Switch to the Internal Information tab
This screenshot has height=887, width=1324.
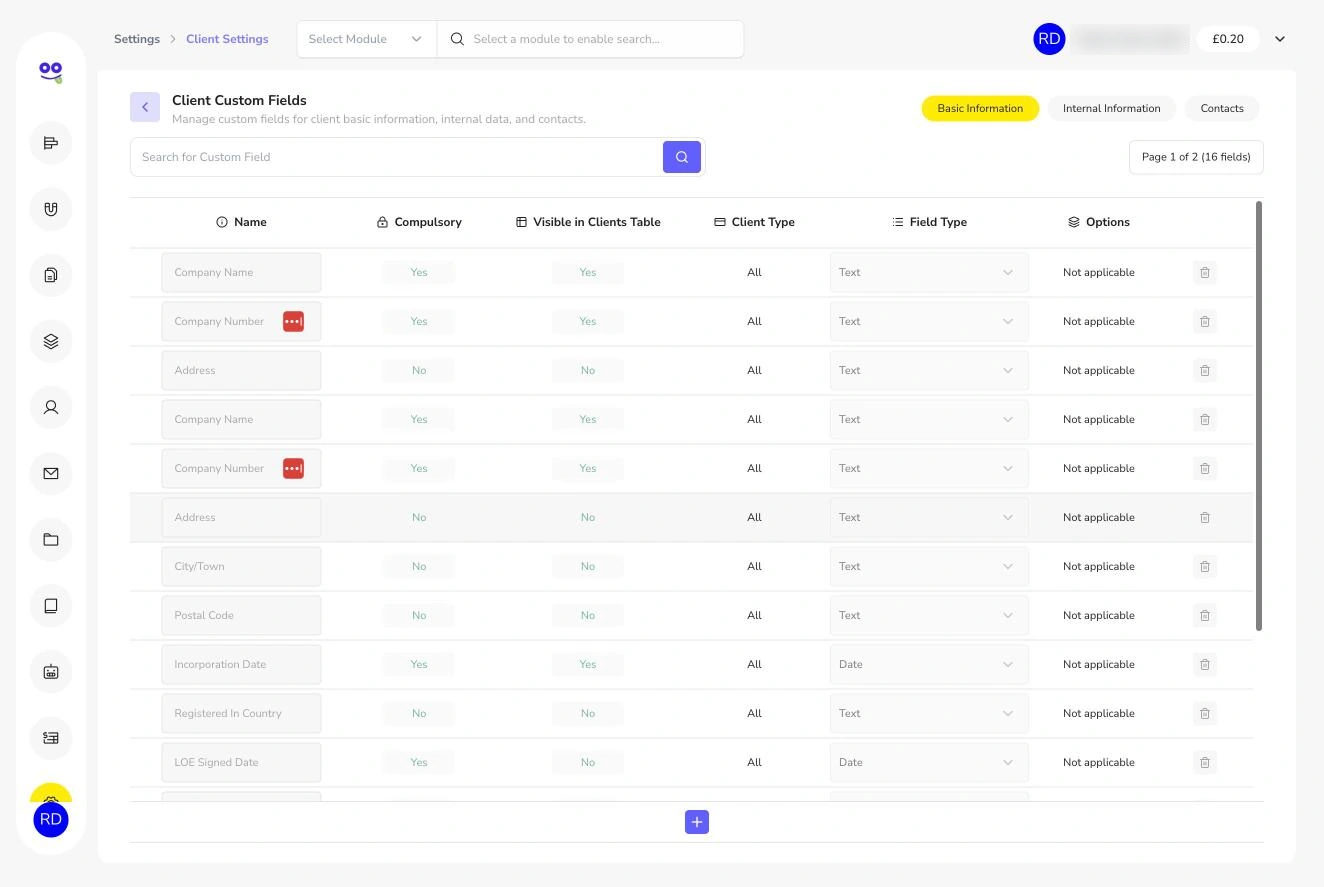1112,108
